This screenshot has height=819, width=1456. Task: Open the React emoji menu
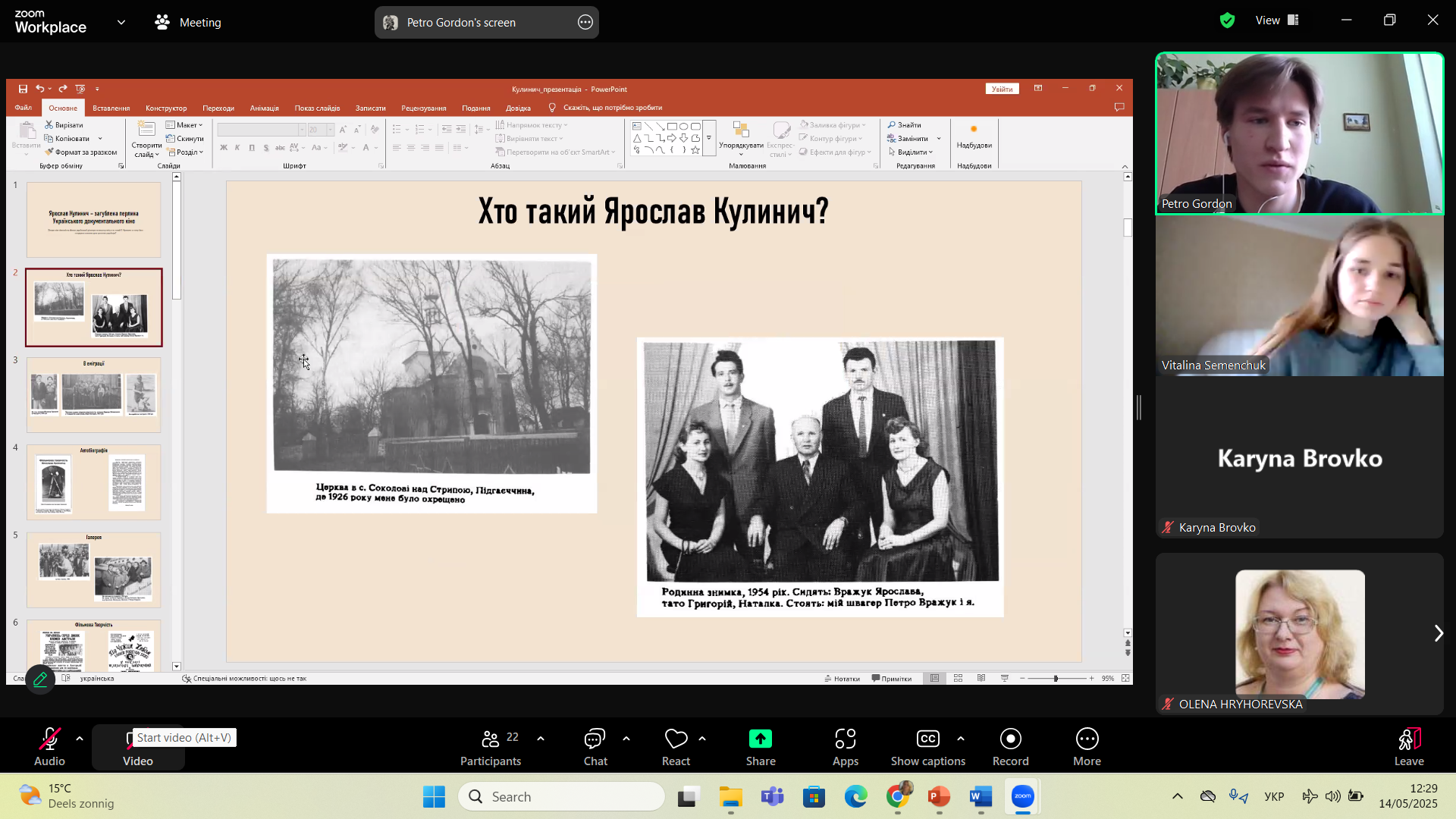coord(675,747)
